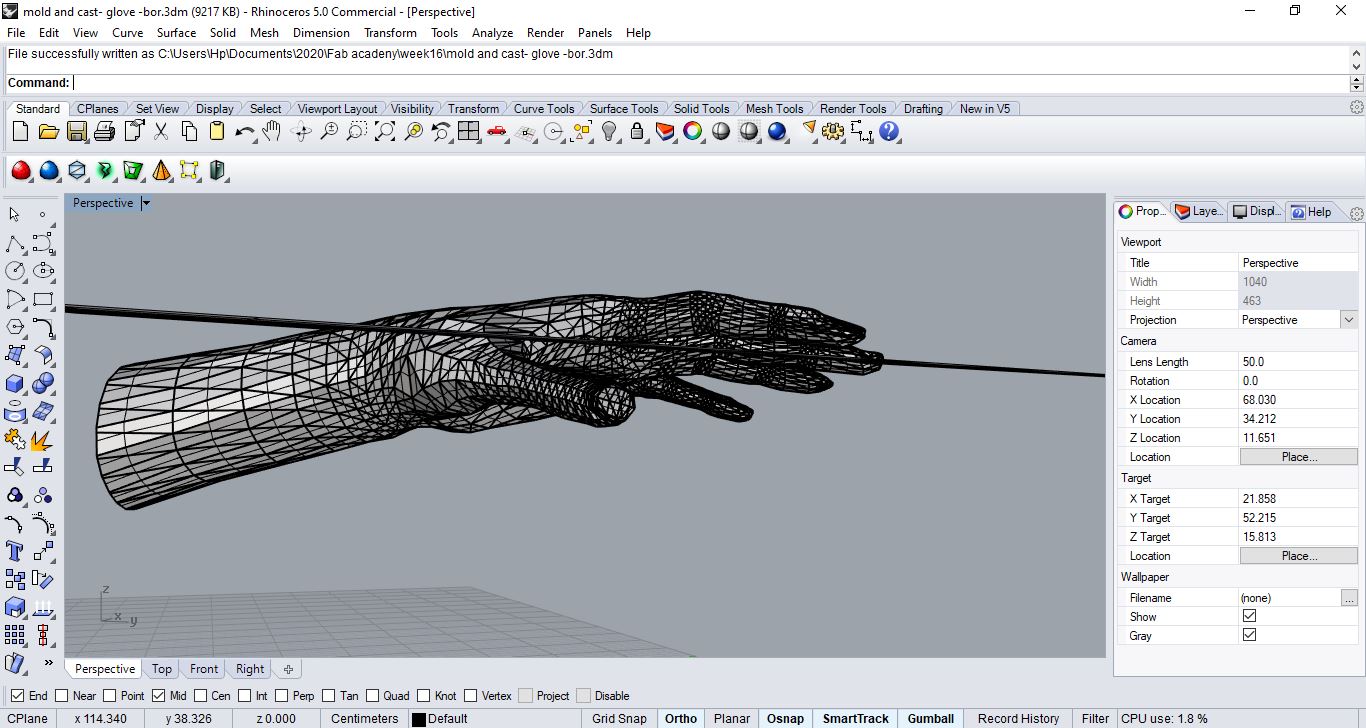Click the Undo arrow icon

(243, 131)
